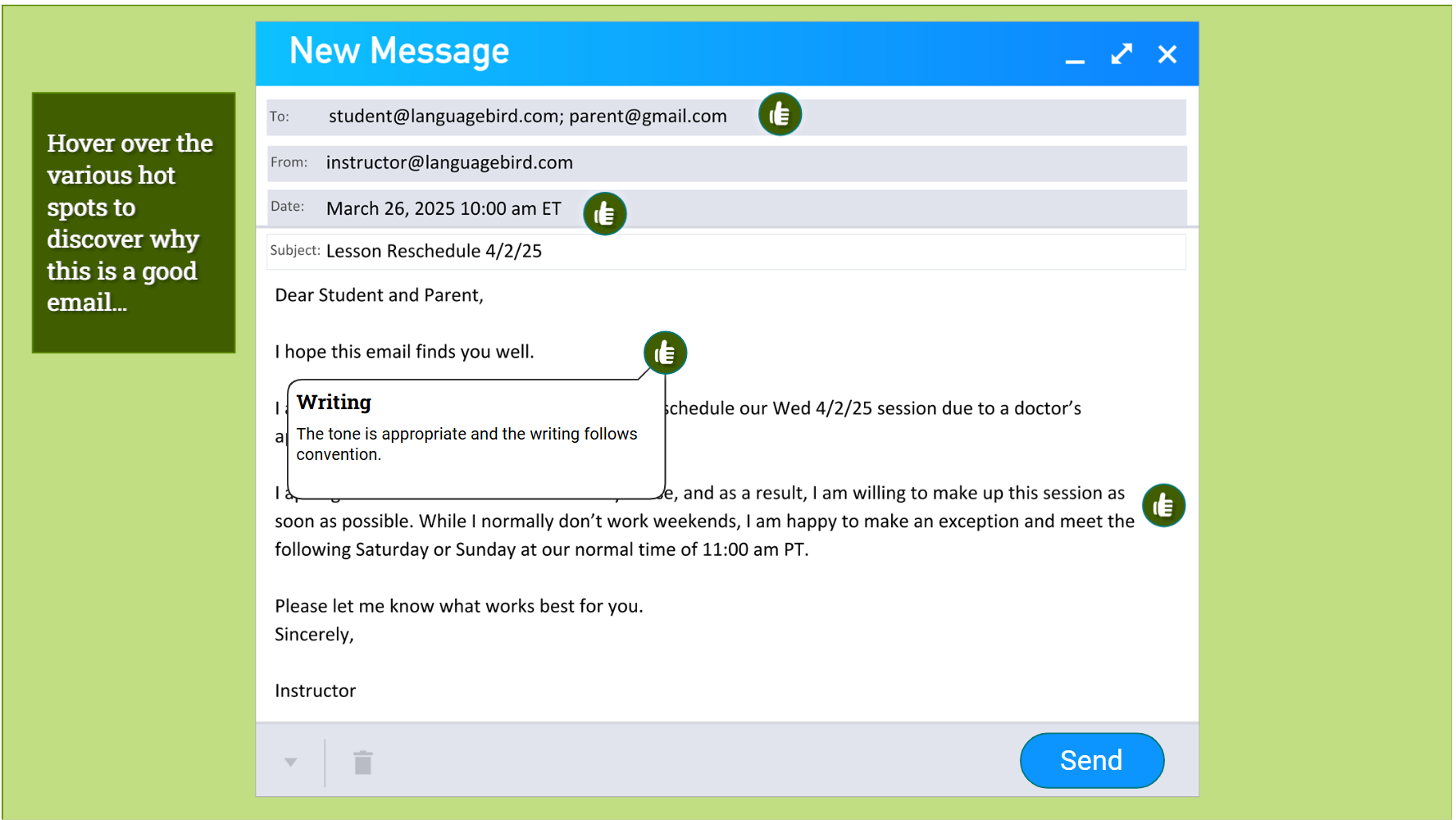Image resolution: width=1456 pixels, height=820 pixels.
Task: Click the Date field March 26, 2025
Action: tap(444, 208)
